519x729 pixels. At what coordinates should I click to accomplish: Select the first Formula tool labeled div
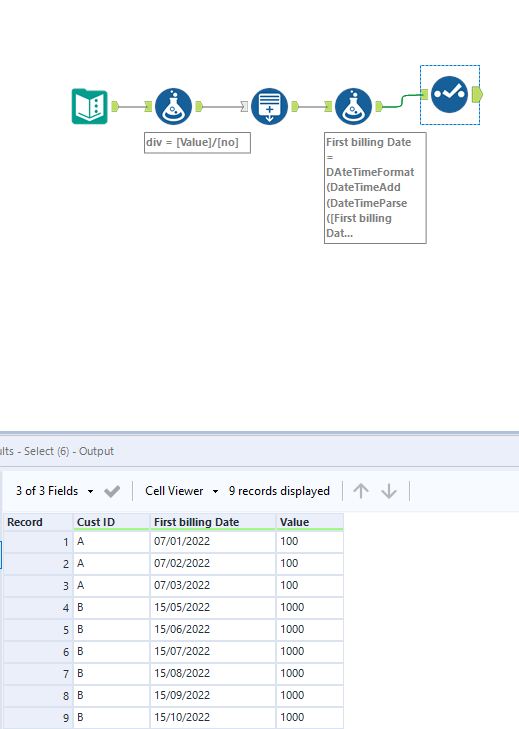pyautogui.click(x=173, y=106)
